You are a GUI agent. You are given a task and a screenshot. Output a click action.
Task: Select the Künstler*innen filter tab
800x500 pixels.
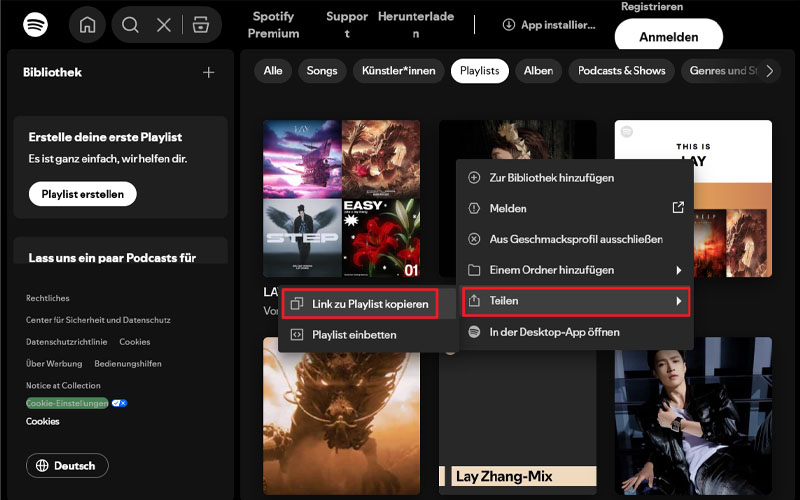(398, 71)
